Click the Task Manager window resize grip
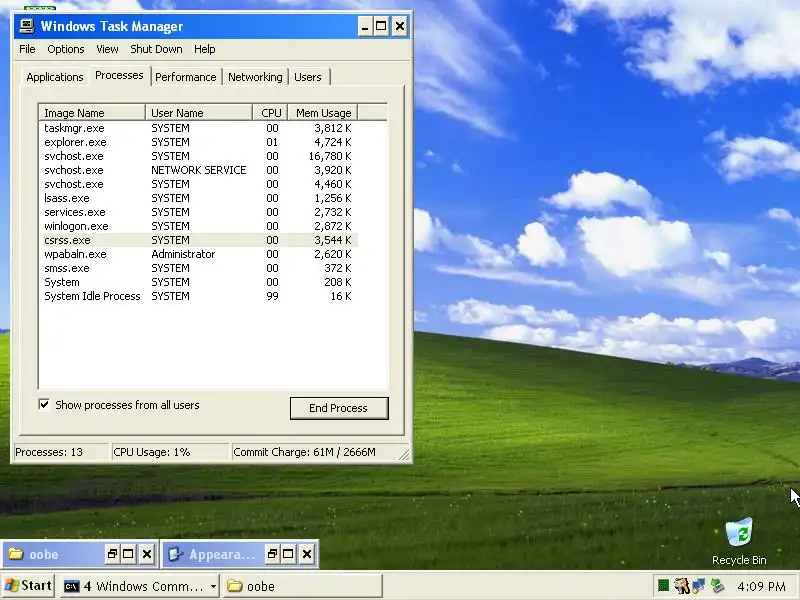 [405, 455]
